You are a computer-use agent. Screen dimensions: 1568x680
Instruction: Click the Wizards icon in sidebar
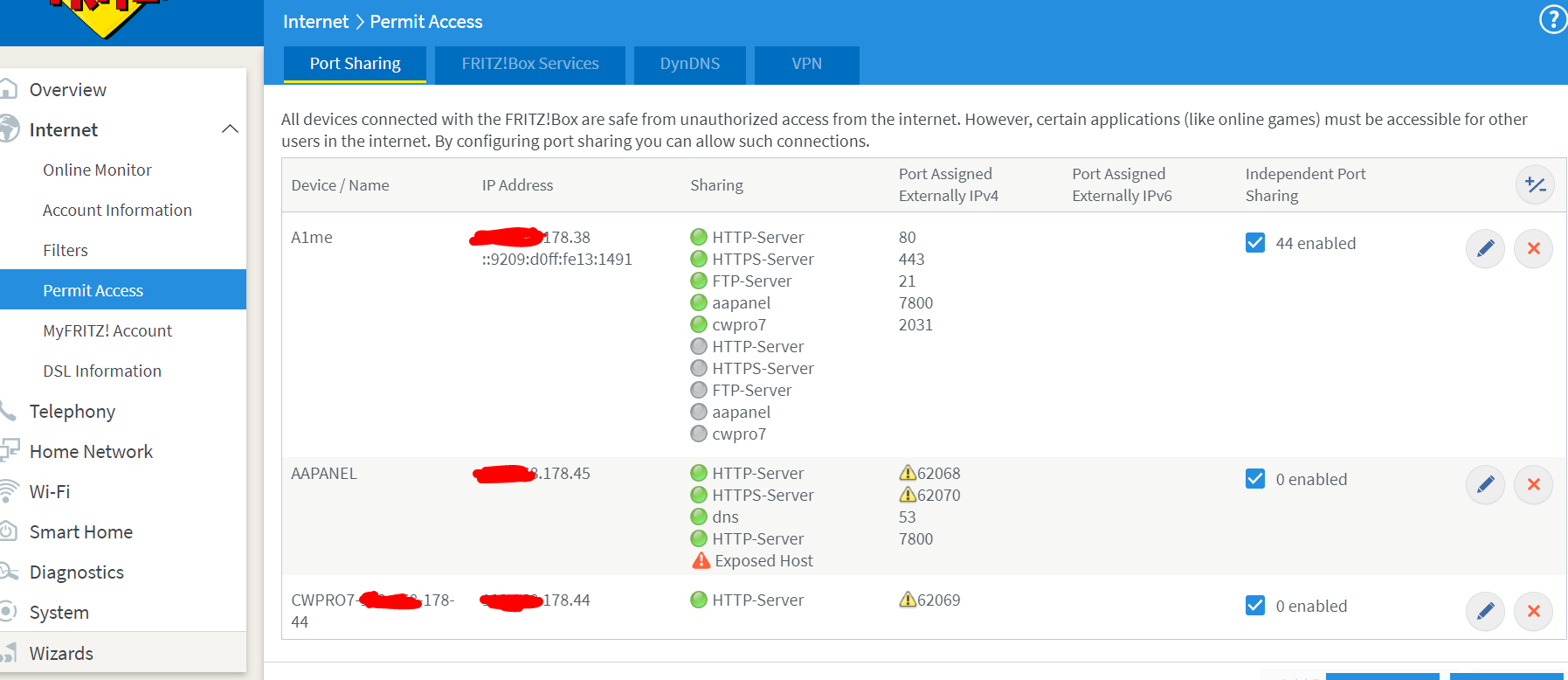tap(9, 652)
